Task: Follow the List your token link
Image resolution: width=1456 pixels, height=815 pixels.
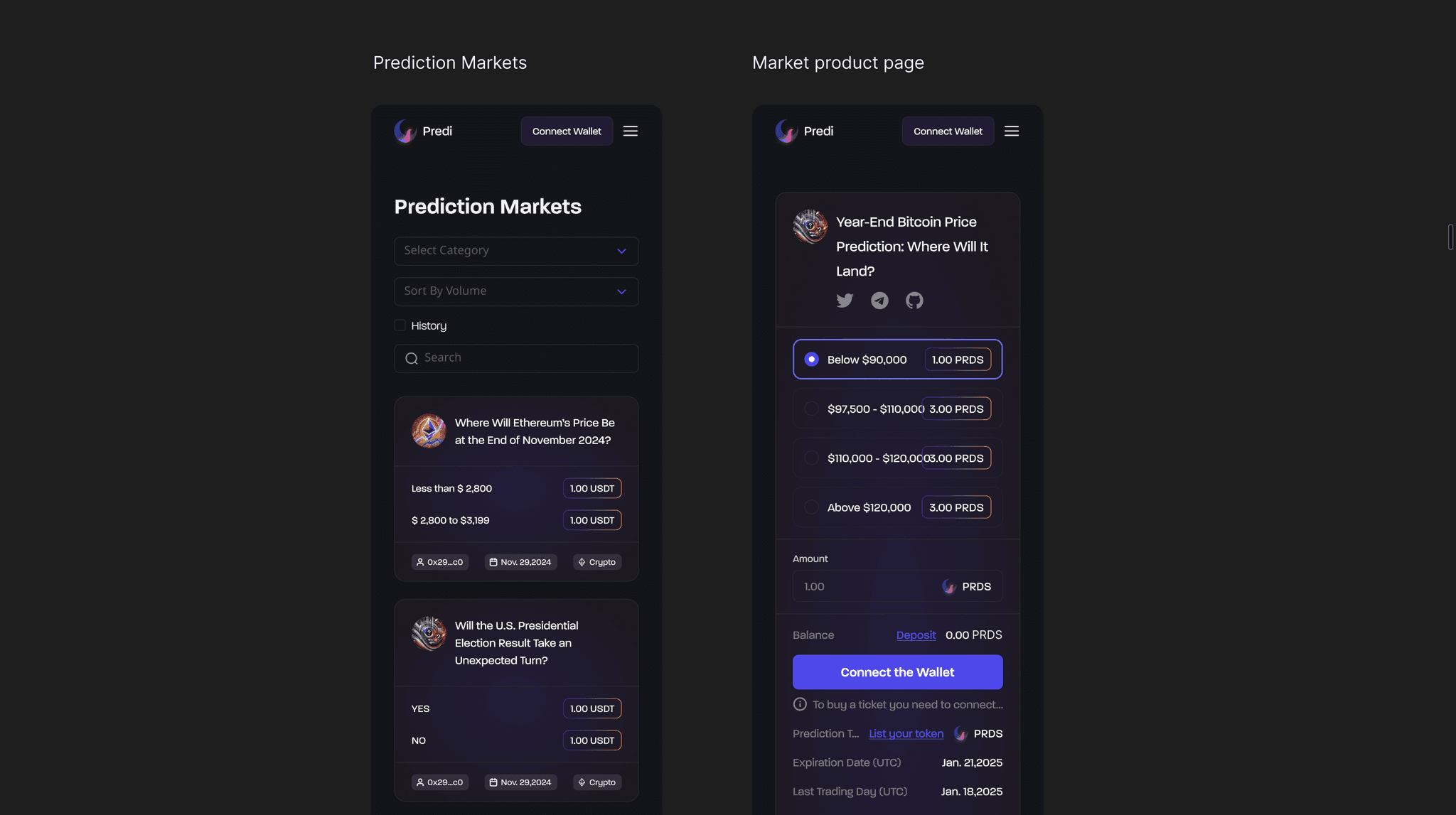Action: [906, 734]
